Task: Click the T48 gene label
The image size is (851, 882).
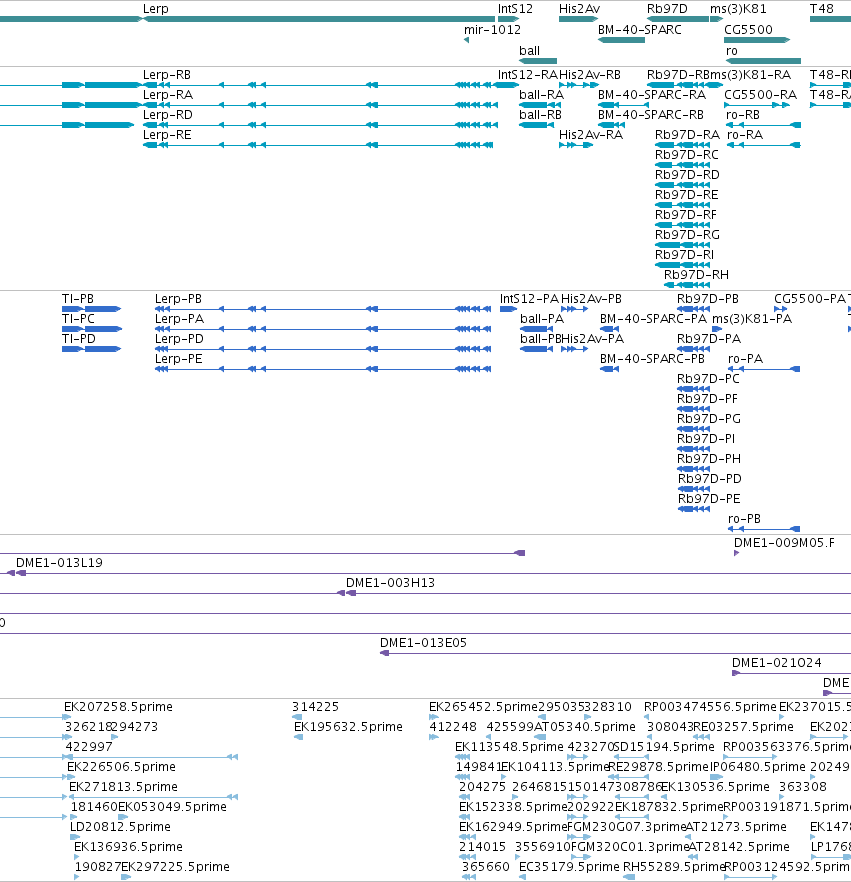Action: pyautogui.click(x=822, y=9)
